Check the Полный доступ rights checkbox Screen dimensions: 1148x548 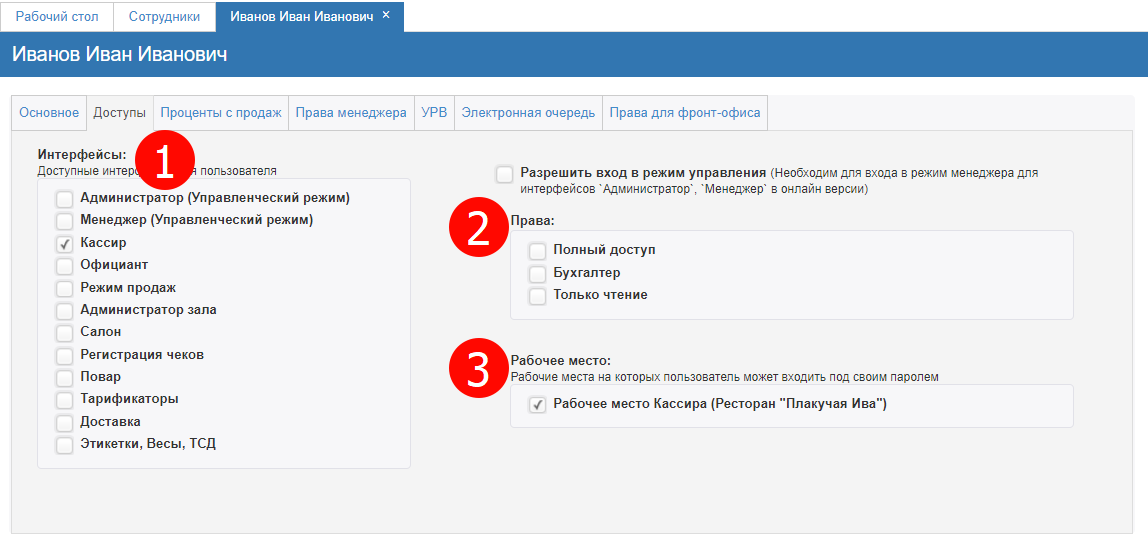click(x=538, y=251)
